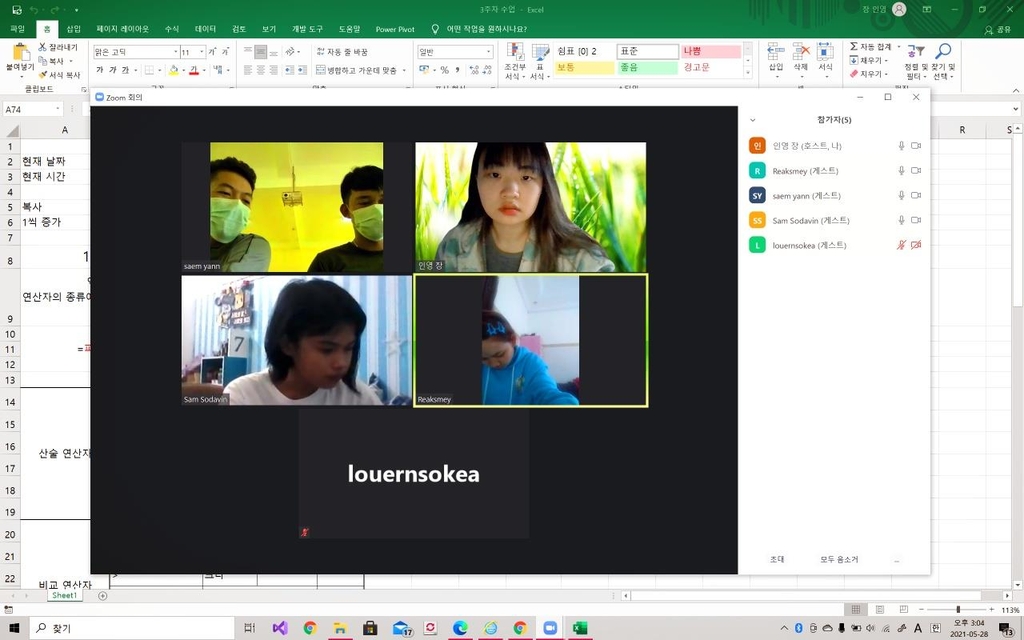This screenshot has width=1024, height=640.
Task: Click the AutoSum (자동 합계) icon
Action: (871, 47)
